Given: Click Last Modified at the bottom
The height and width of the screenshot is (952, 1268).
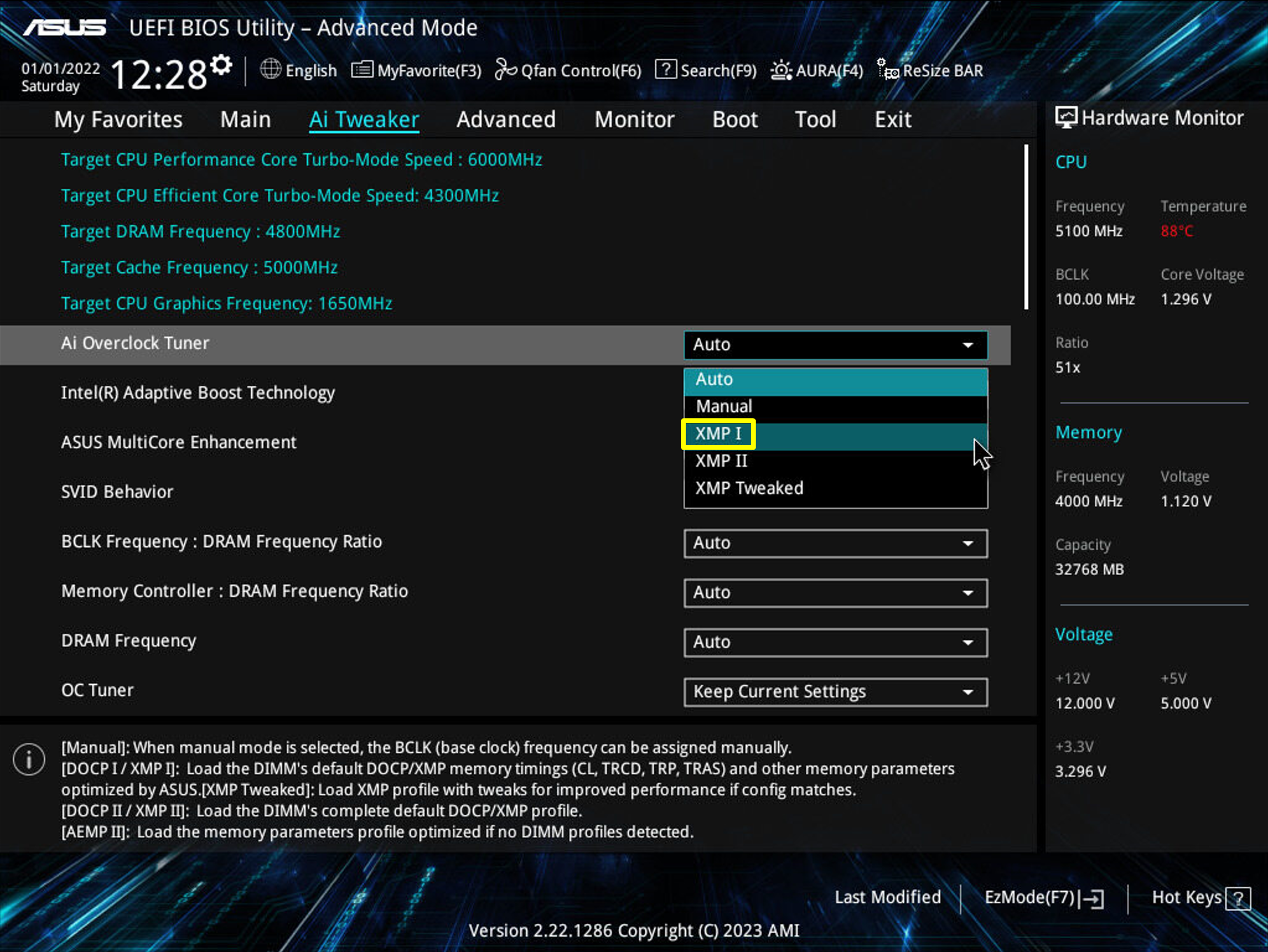Looking at the screenshot, I should 887,898.
